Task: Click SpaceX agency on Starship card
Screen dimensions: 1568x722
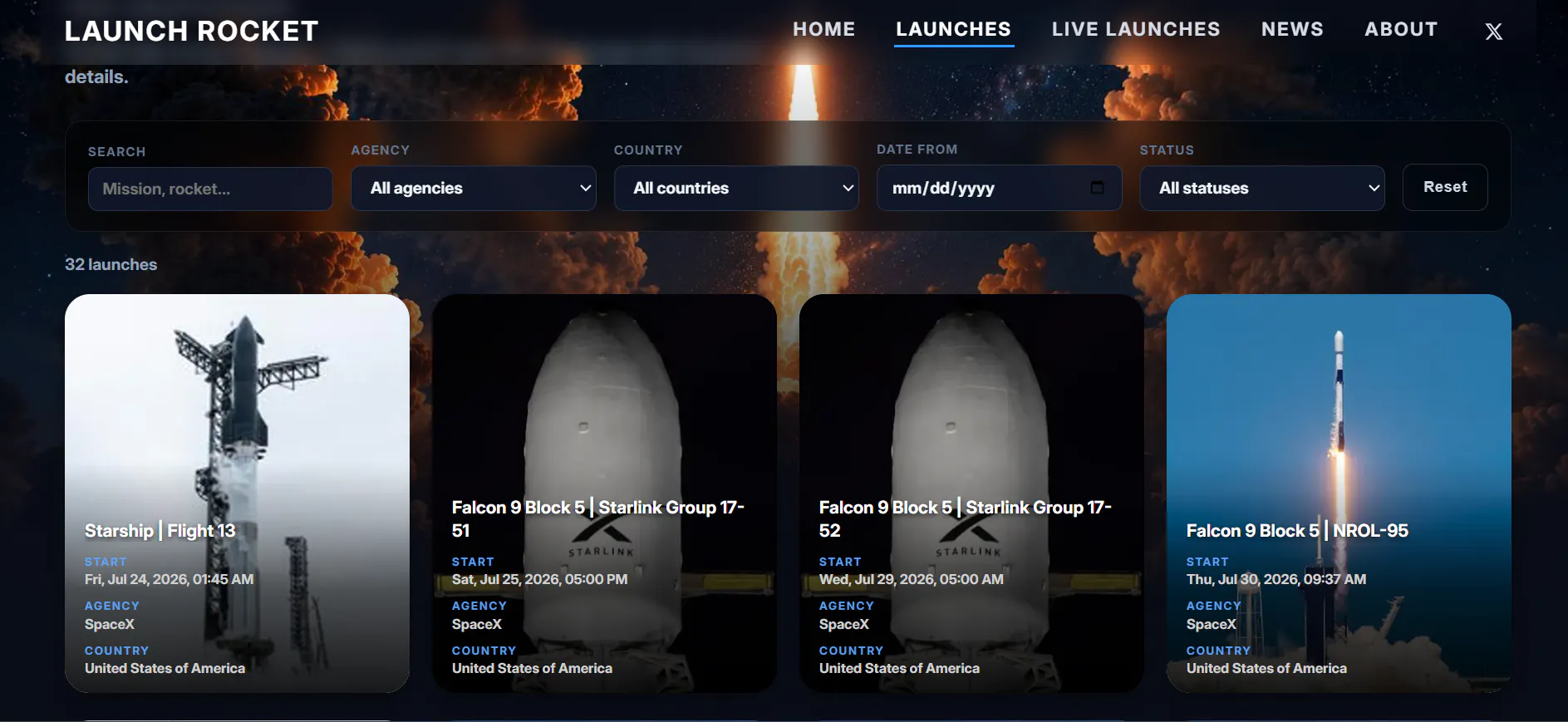Action: click(x=109, y=624)
